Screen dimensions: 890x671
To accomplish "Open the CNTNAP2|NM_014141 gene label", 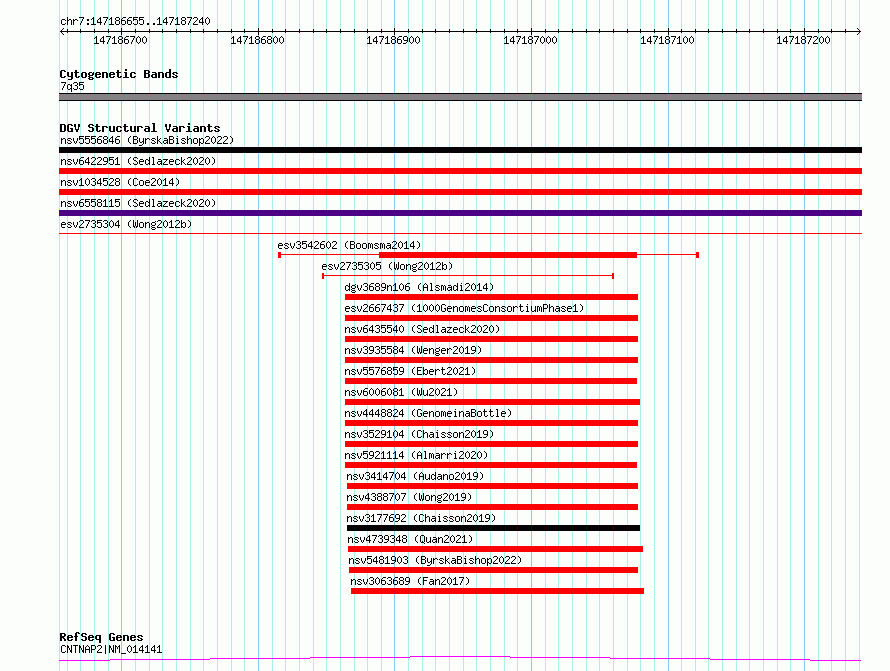I will click(110, 650).
